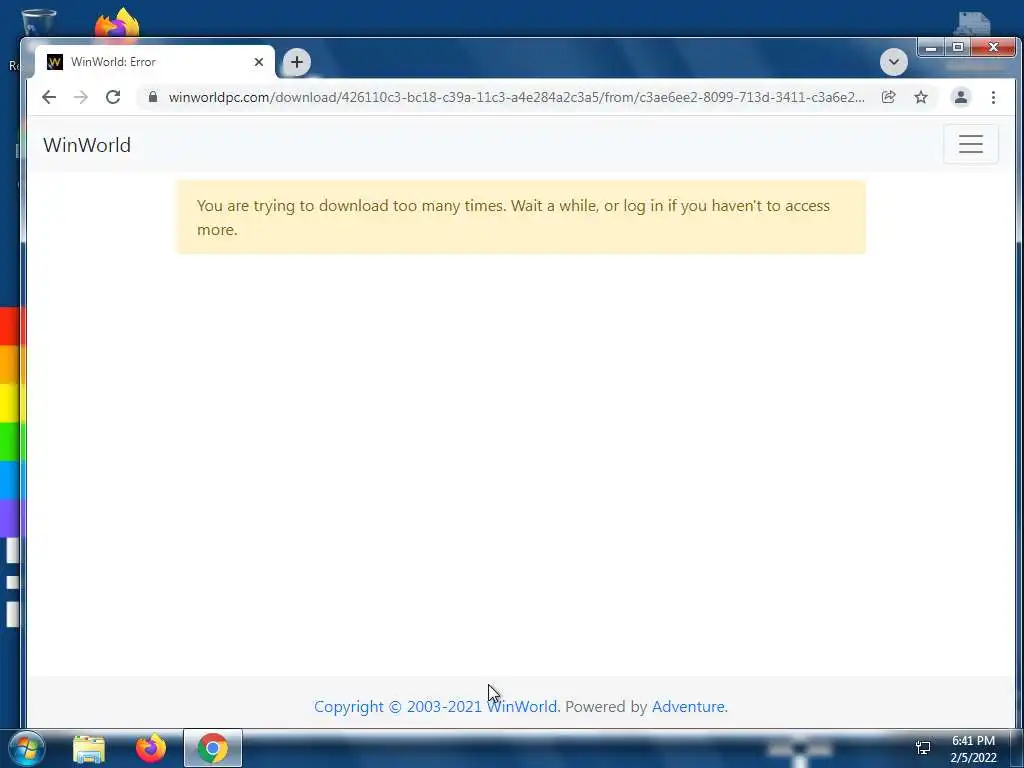Select the Chrome taskbar button

tap(212, 748)
